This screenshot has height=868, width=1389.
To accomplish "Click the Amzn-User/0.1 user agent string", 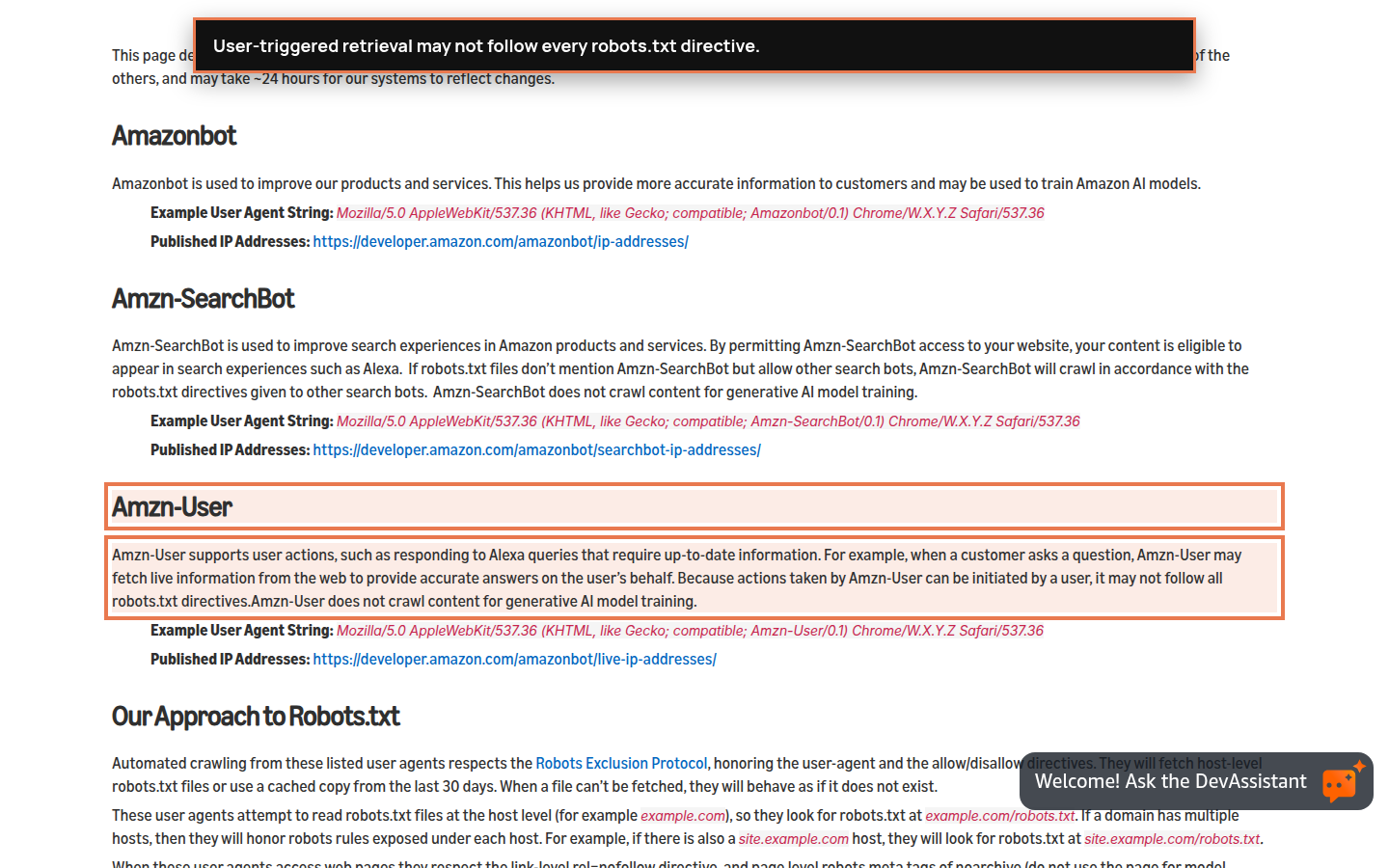I will 690,631.
